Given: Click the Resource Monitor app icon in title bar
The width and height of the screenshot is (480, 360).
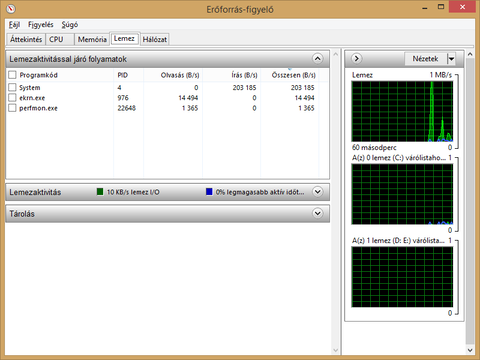Looking at the screenshot, I should [11, 9].
